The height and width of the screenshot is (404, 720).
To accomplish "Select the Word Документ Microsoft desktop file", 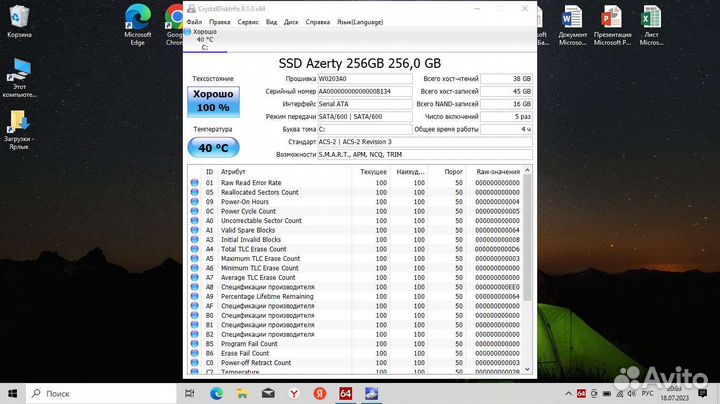I will pyautogui.click(x=573, y=25).
